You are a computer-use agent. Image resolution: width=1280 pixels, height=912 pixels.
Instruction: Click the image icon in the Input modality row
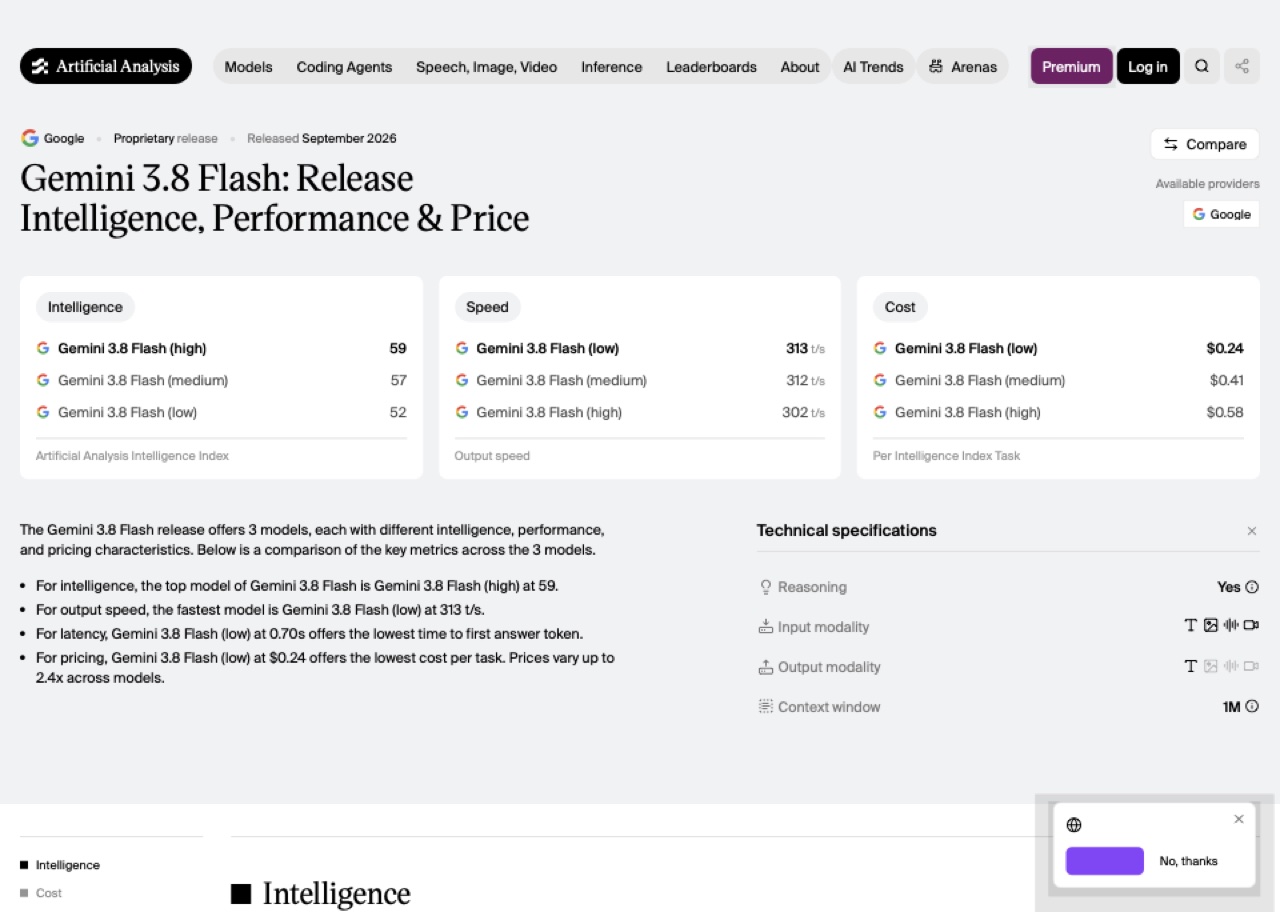pyautogui.click(x=1211, y=626)
